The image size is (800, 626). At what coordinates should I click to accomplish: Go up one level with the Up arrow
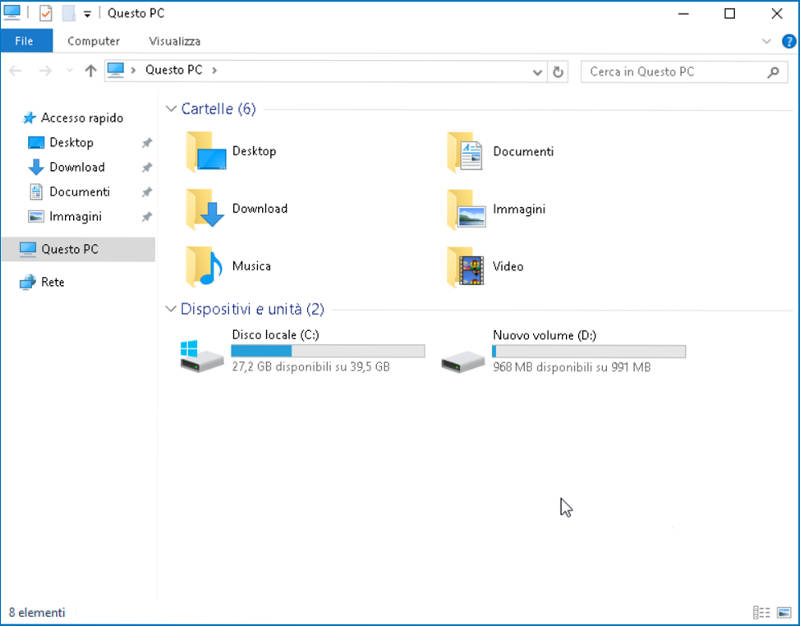pyautogui.click(x=90, y=71)
